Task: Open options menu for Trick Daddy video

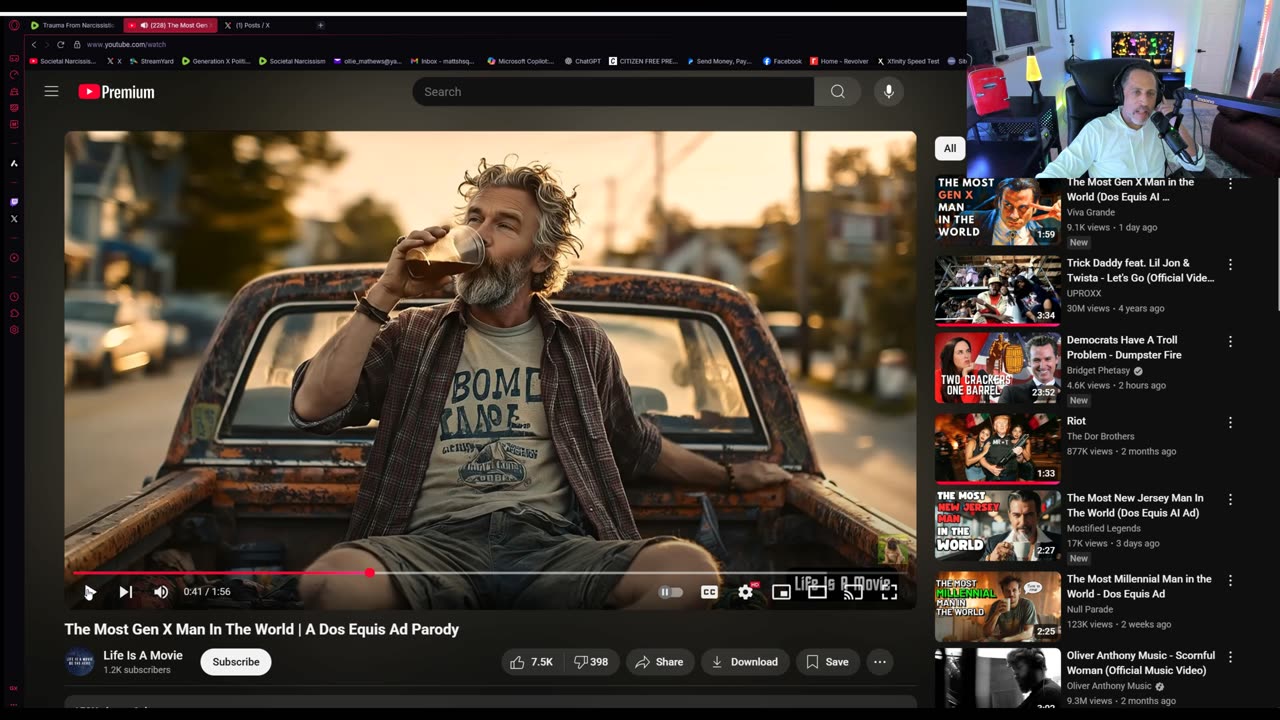Action: (x=1230, y=265)
